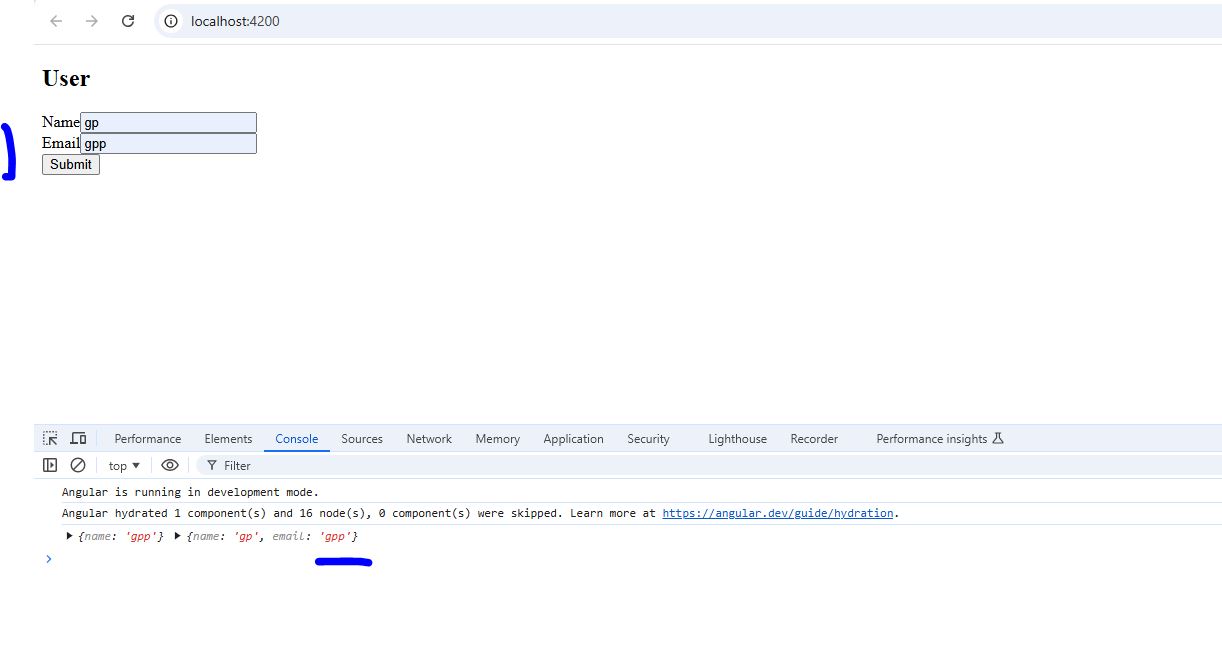Activate the DevTools inspect element picker icon
Viewport: 1222px width, 656px height.
pos(50,438)
